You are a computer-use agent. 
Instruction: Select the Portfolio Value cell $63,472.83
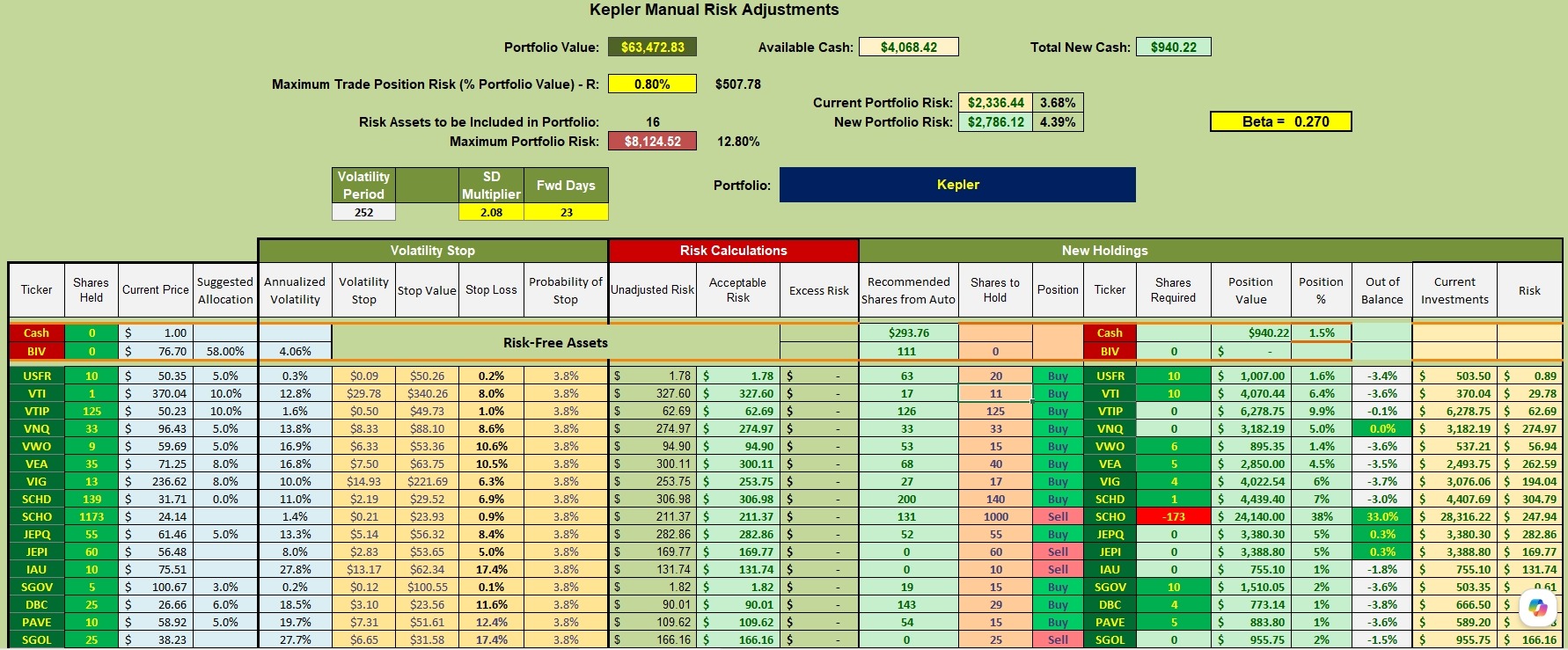pos(652,47)
